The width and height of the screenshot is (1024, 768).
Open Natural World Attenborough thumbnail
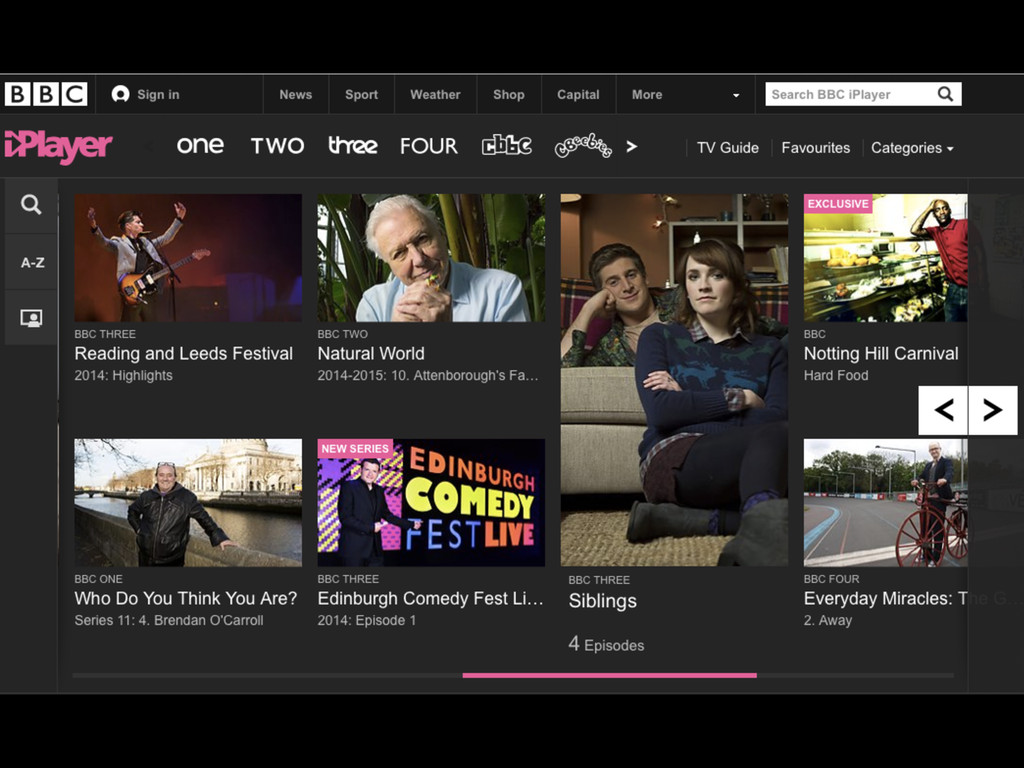pos(431,257)
